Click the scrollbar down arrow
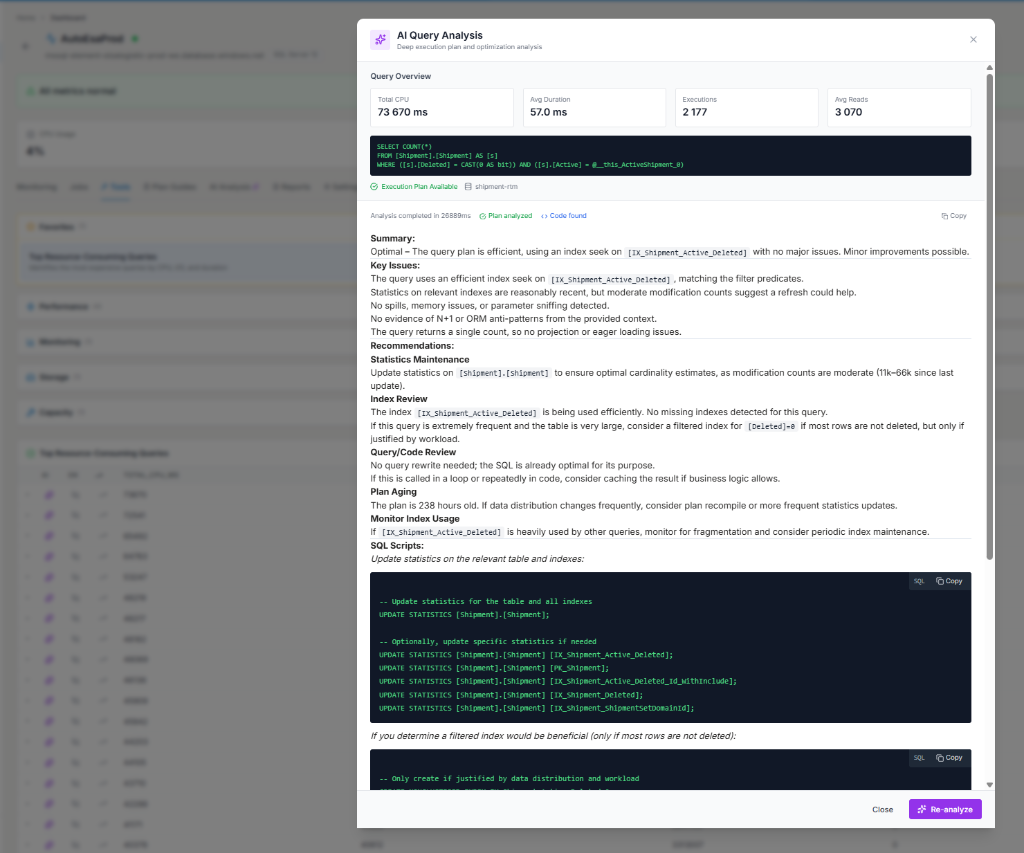Image resolution: width=1024 pixels, height=853 pixels. tap(990, 784)
